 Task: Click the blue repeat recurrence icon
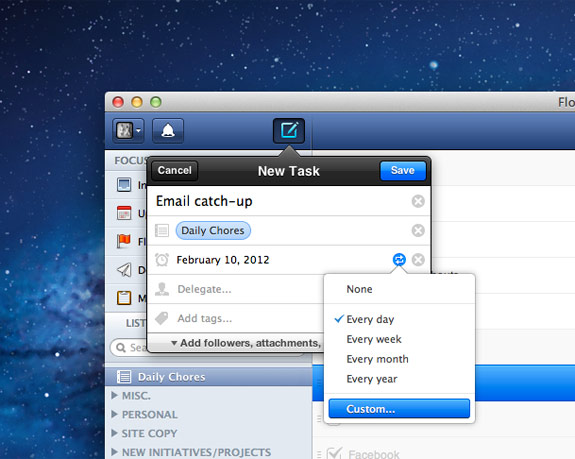click(x=399, y=260)
